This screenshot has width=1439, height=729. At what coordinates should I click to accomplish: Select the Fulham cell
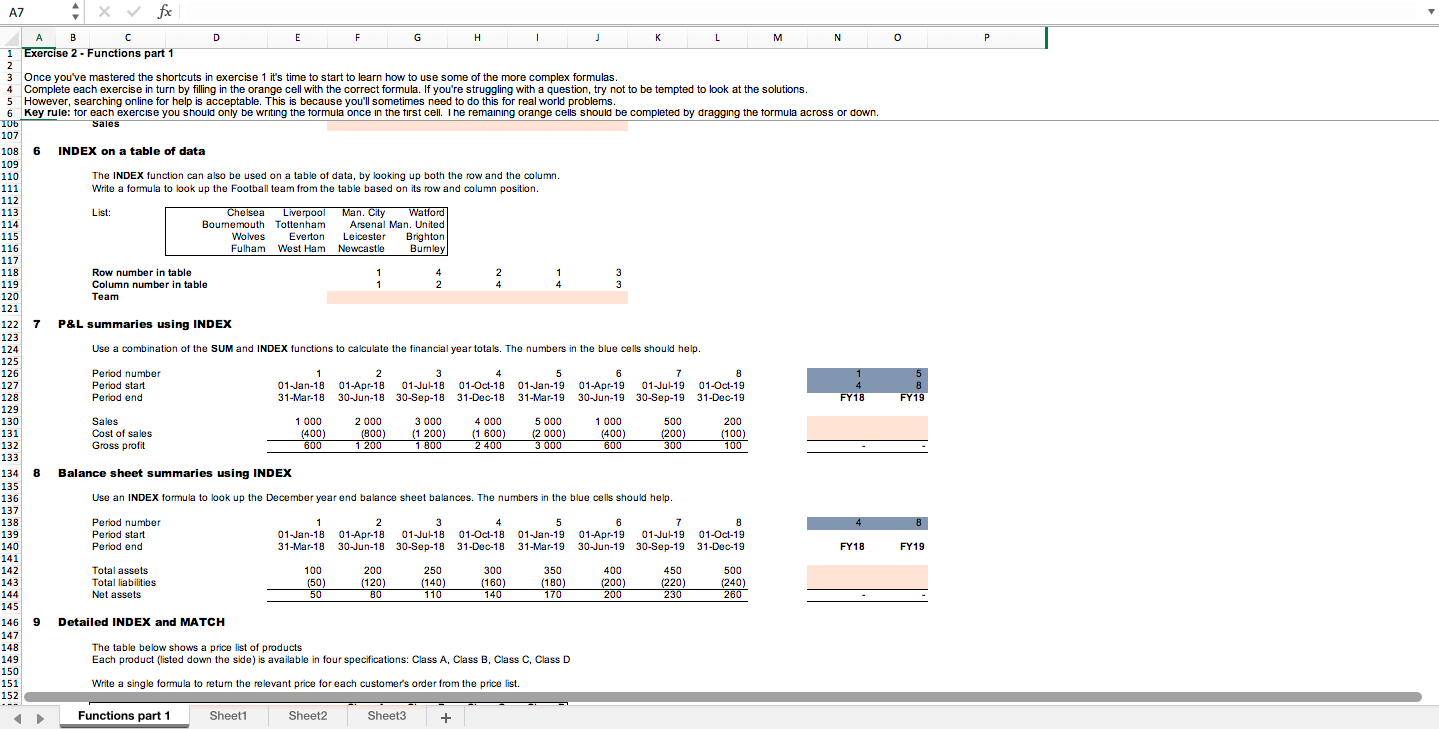tap(249, 249)
